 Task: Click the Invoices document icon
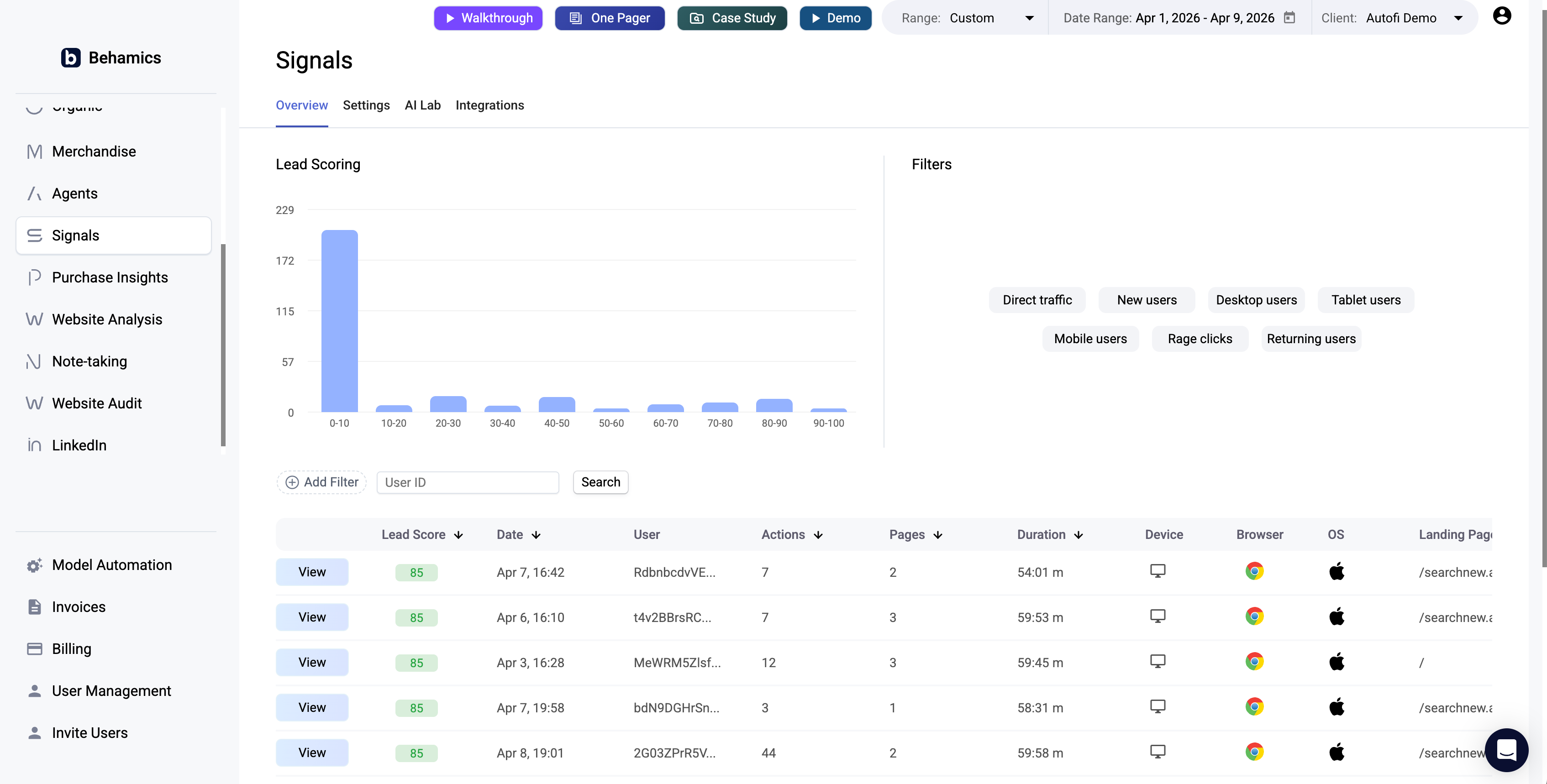point(34,607)
